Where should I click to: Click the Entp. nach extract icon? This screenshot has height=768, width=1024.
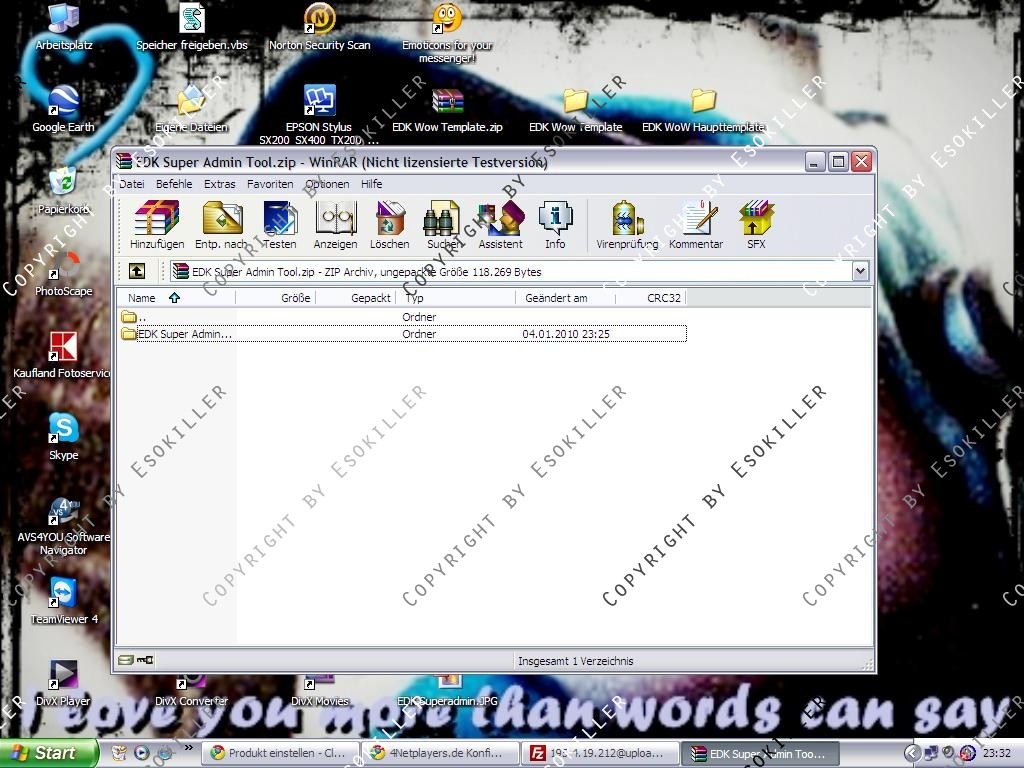[x=221, y=225]
